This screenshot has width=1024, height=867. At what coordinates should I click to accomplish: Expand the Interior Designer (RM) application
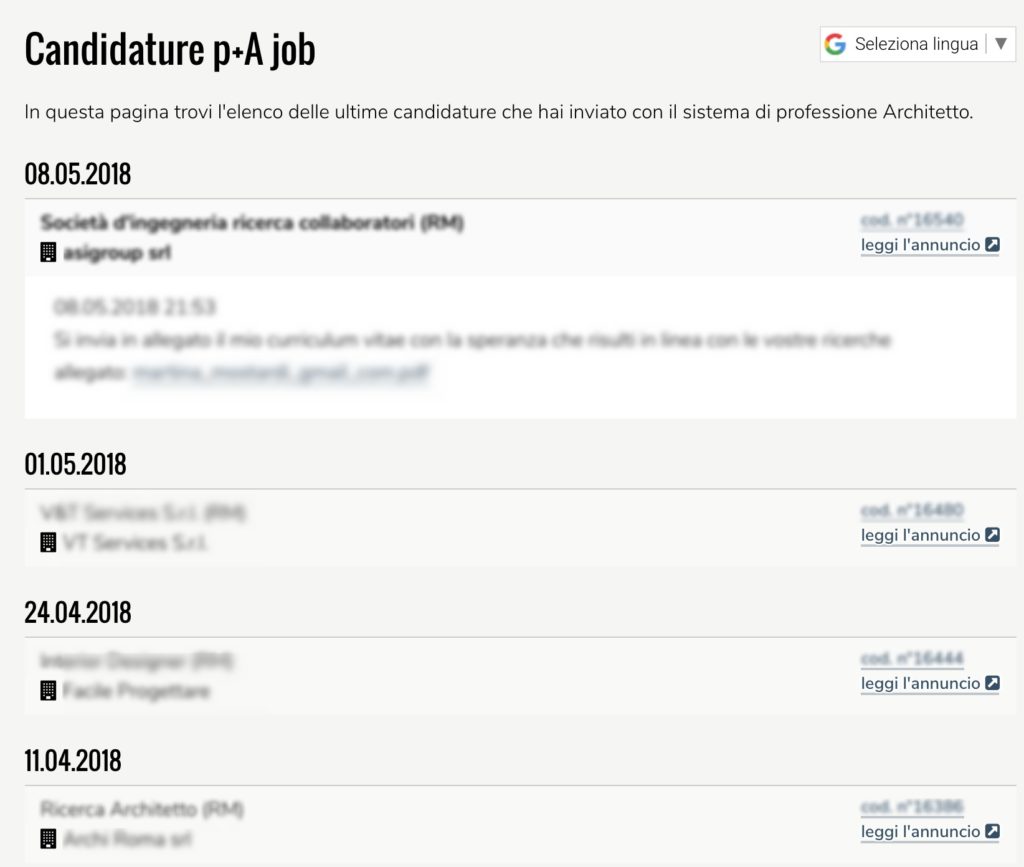[x=137, y=661]
